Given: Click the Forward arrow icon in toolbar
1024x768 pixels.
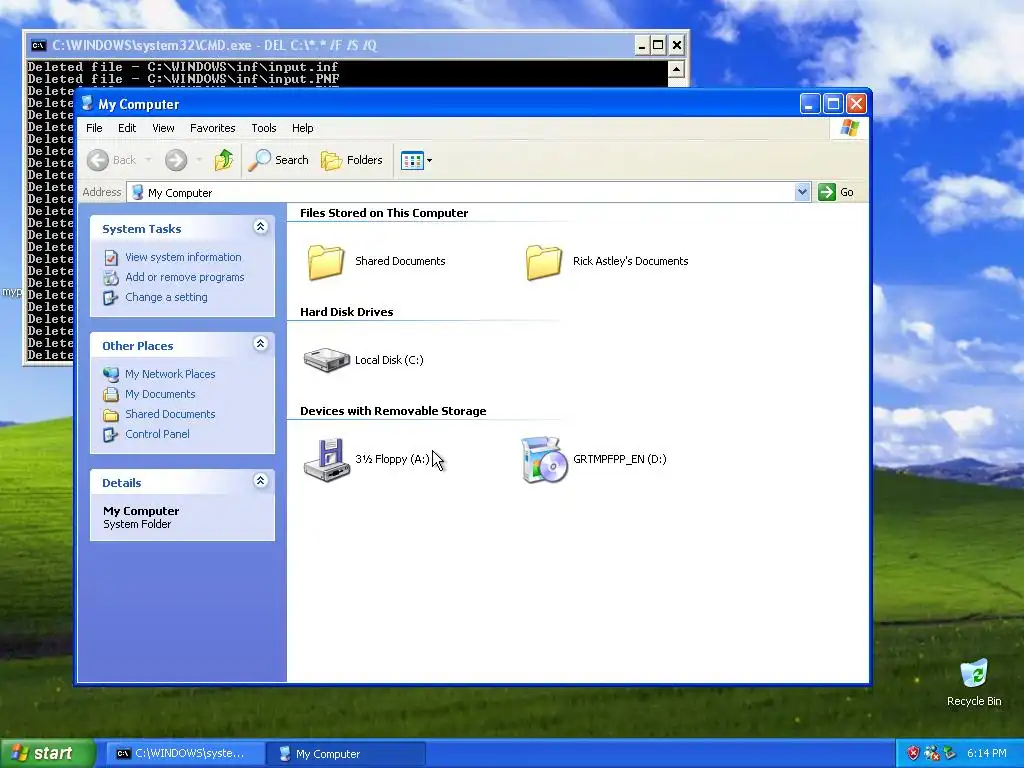Looking at the screenshot, I should pos(176,160).
